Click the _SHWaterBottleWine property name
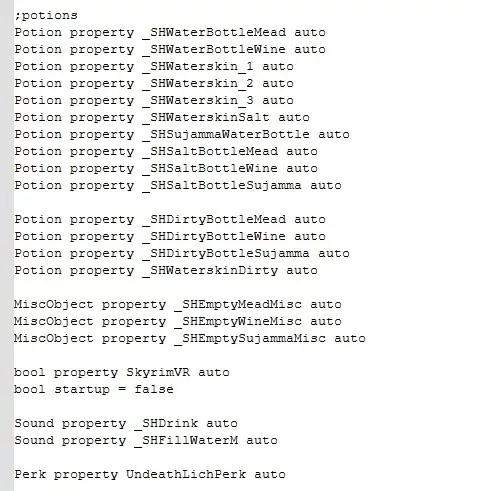 click(214, 50)
